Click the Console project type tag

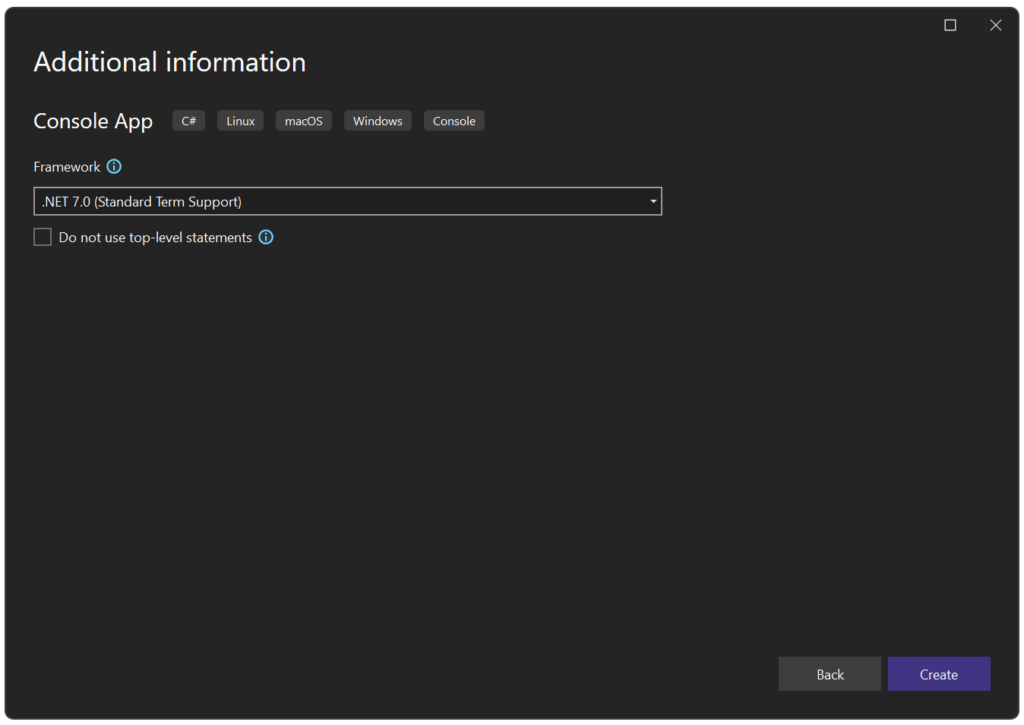pyautogui.click(x=453, y=120)
